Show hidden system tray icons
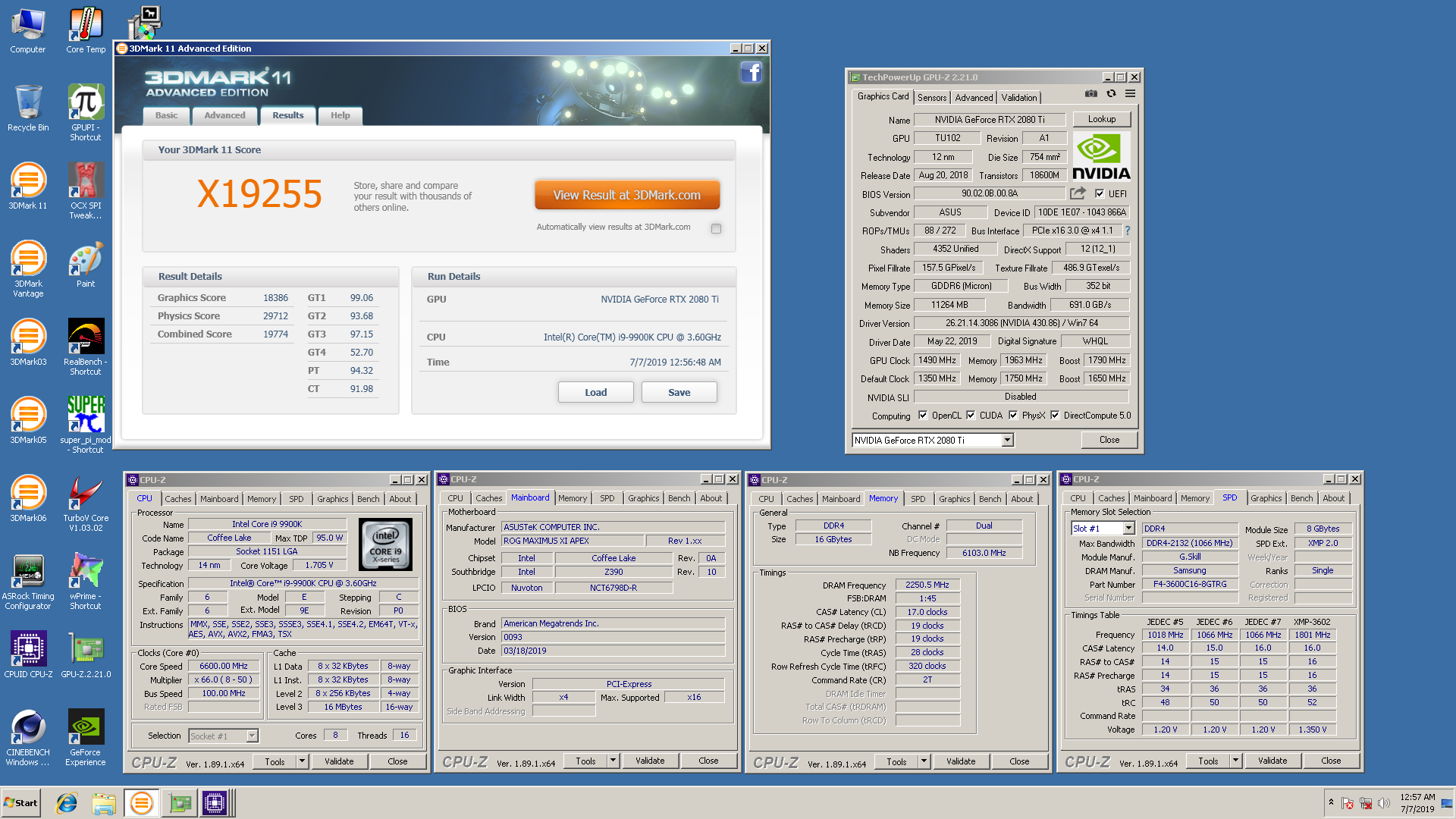This screenshot has height=819, width=1456. pyautogui.click(x=1331, y=802)
